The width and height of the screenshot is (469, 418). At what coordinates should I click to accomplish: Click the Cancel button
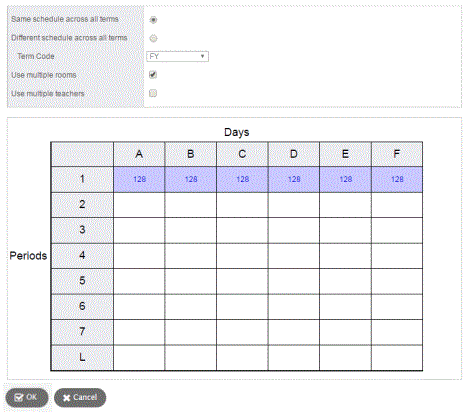click(80, 397)
